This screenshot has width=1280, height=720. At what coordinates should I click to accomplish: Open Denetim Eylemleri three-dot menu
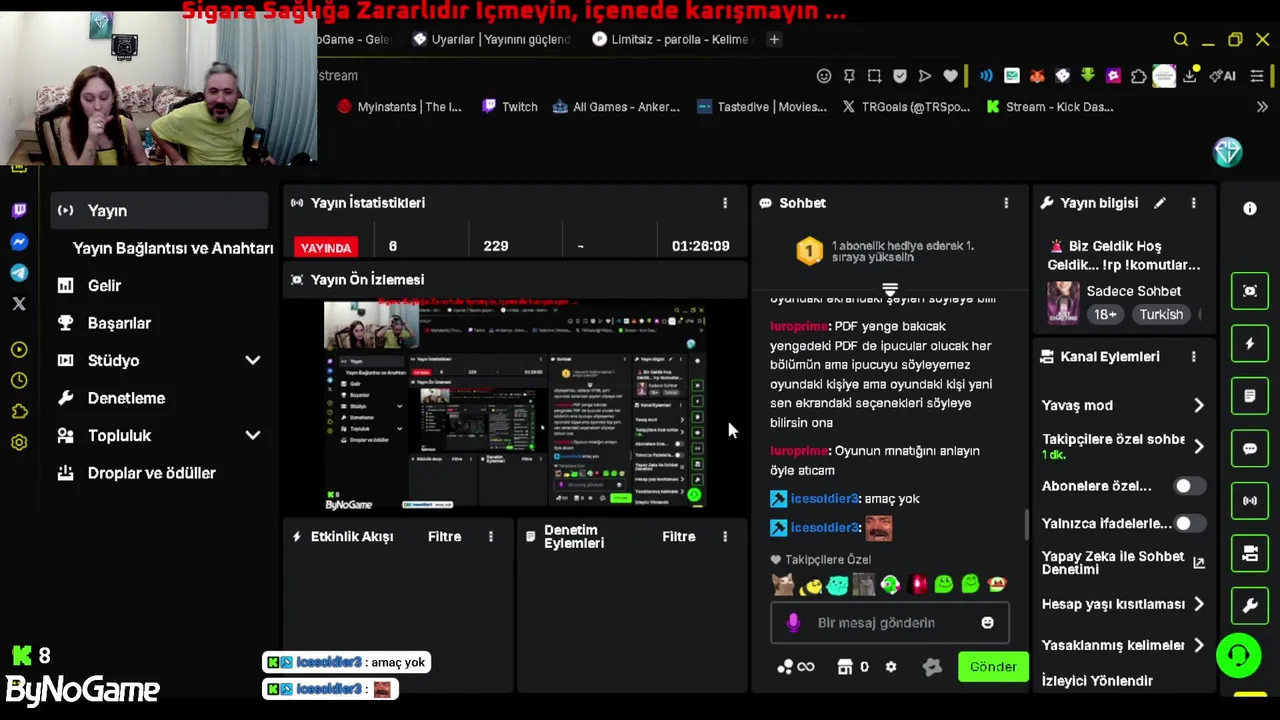click(x=725, y=537)
